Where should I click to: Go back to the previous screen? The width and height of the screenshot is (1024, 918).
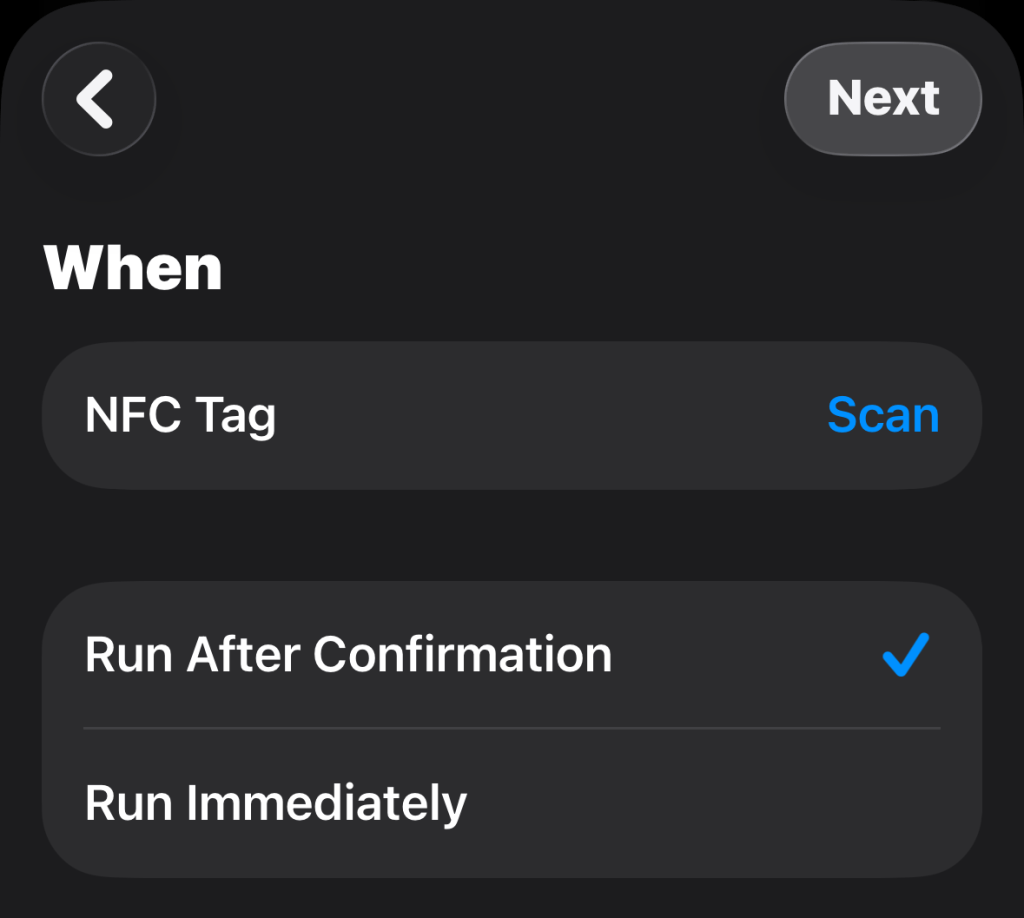pyautogui.click(x=98, y=99)
